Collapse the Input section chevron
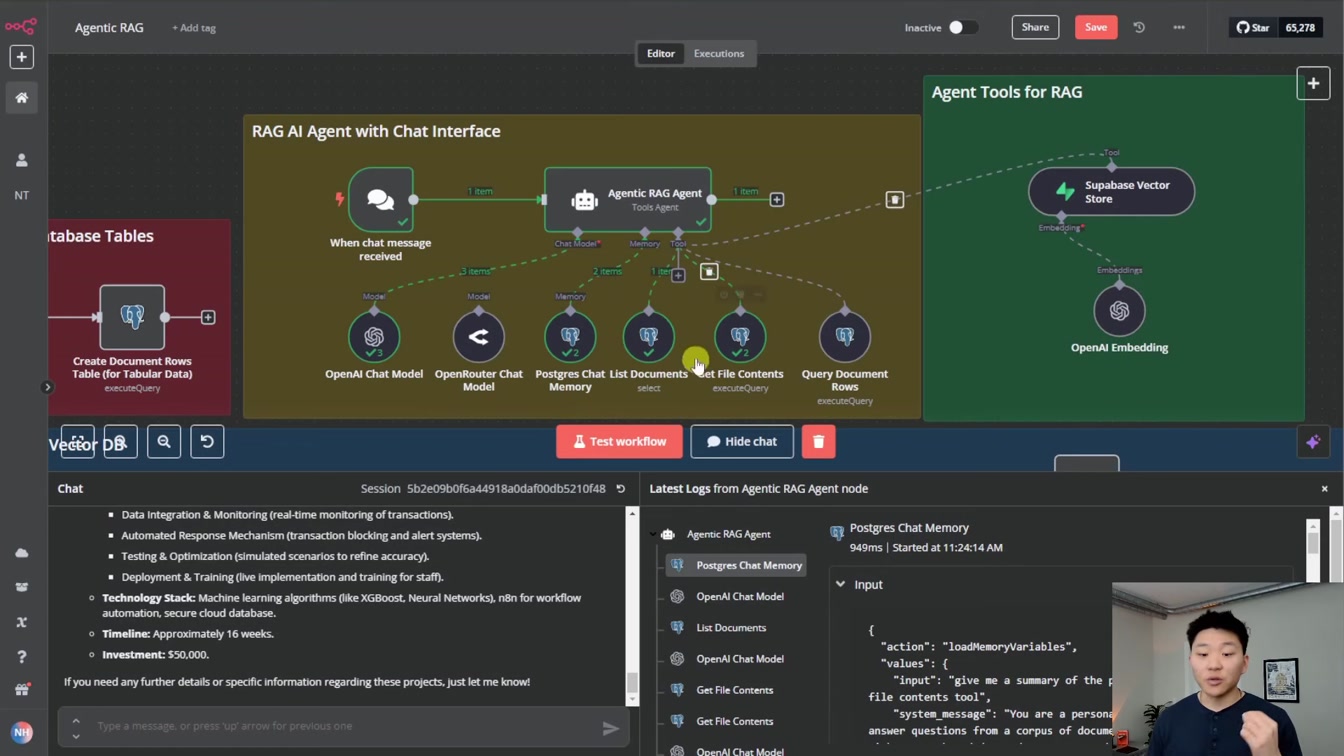 pyautogui.click(x=840, y=584)
